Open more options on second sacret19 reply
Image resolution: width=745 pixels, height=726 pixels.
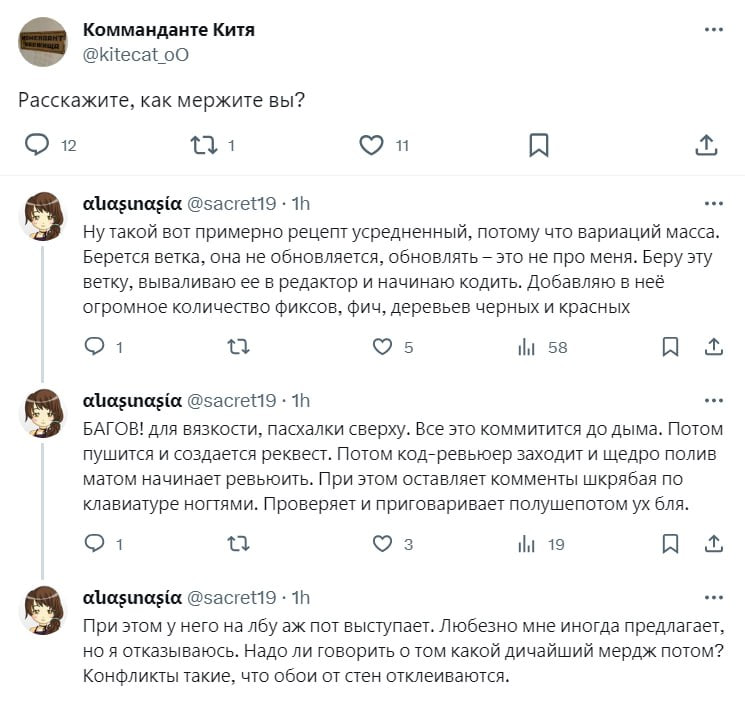click(713, 400)
